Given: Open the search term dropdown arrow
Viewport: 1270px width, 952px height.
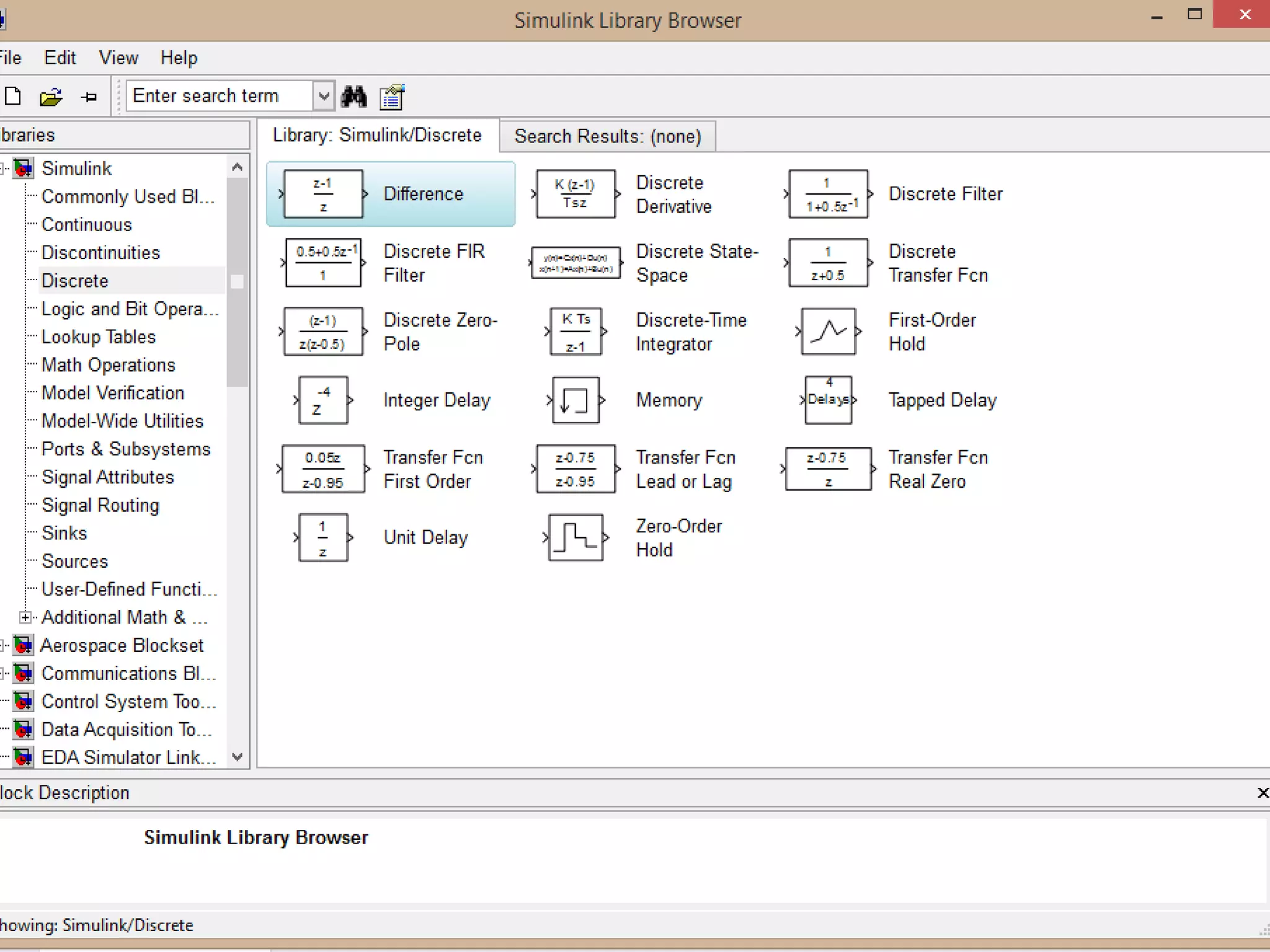Looking at the screenshot, I should coord(323,97).
